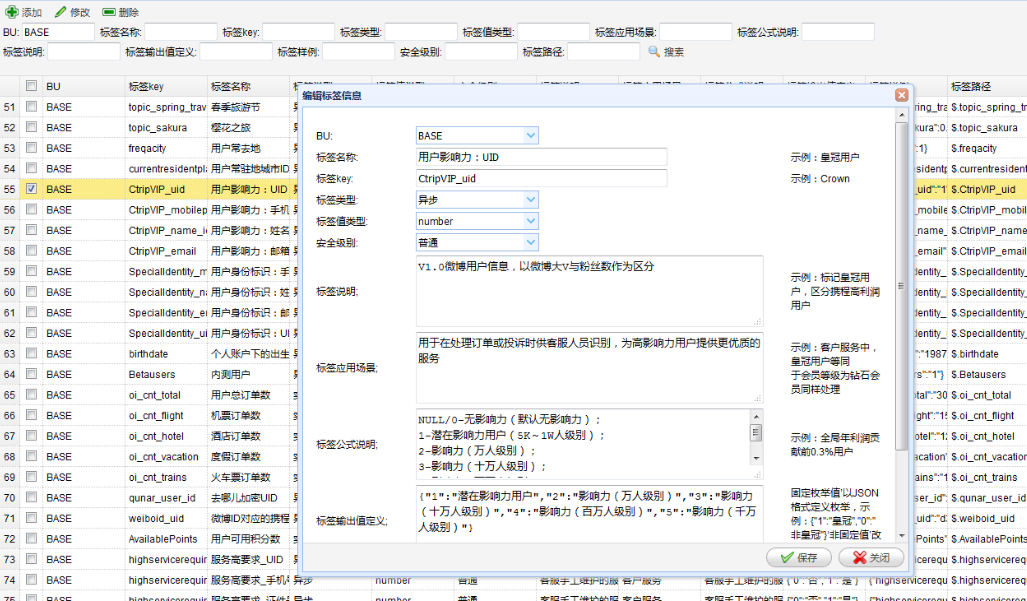The width and height of the screenshot is (1027, 601).
Task: Check the CtripVIP_email row checkbox
Action: point(31,250)
